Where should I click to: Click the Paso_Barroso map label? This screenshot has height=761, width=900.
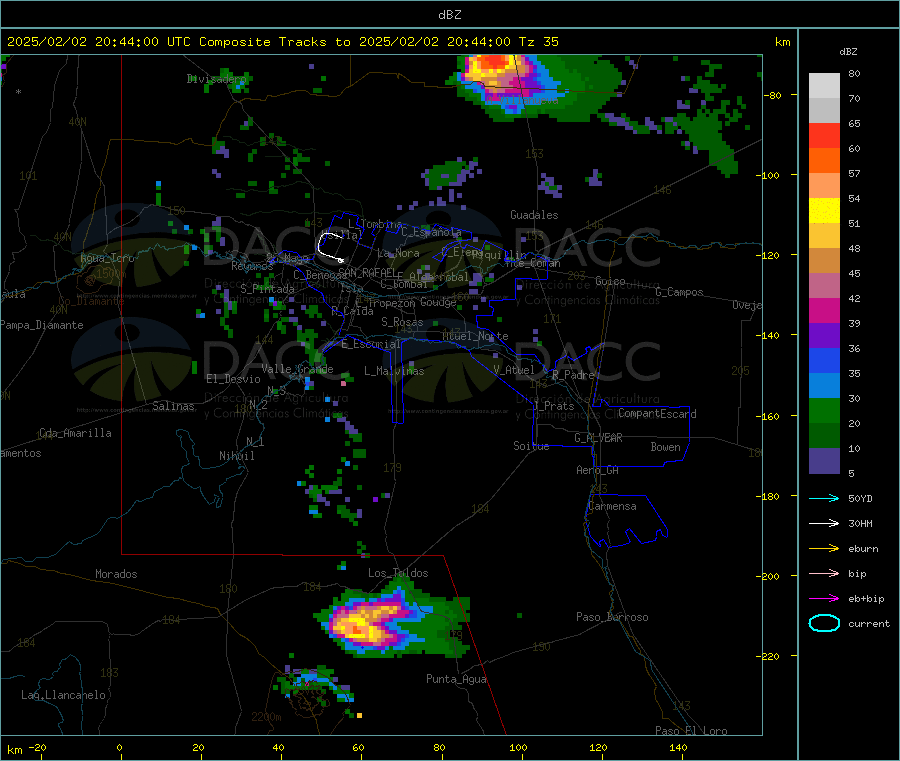612,618
